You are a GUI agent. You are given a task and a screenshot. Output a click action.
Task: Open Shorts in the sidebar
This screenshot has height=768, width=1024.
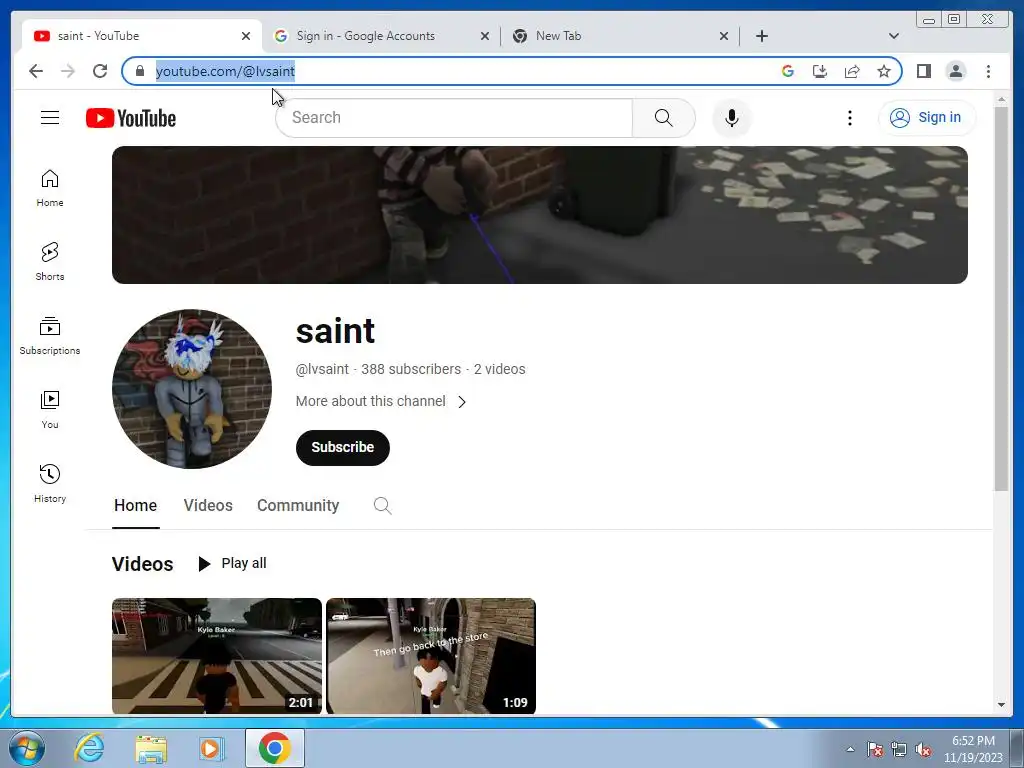click(50, 262)
